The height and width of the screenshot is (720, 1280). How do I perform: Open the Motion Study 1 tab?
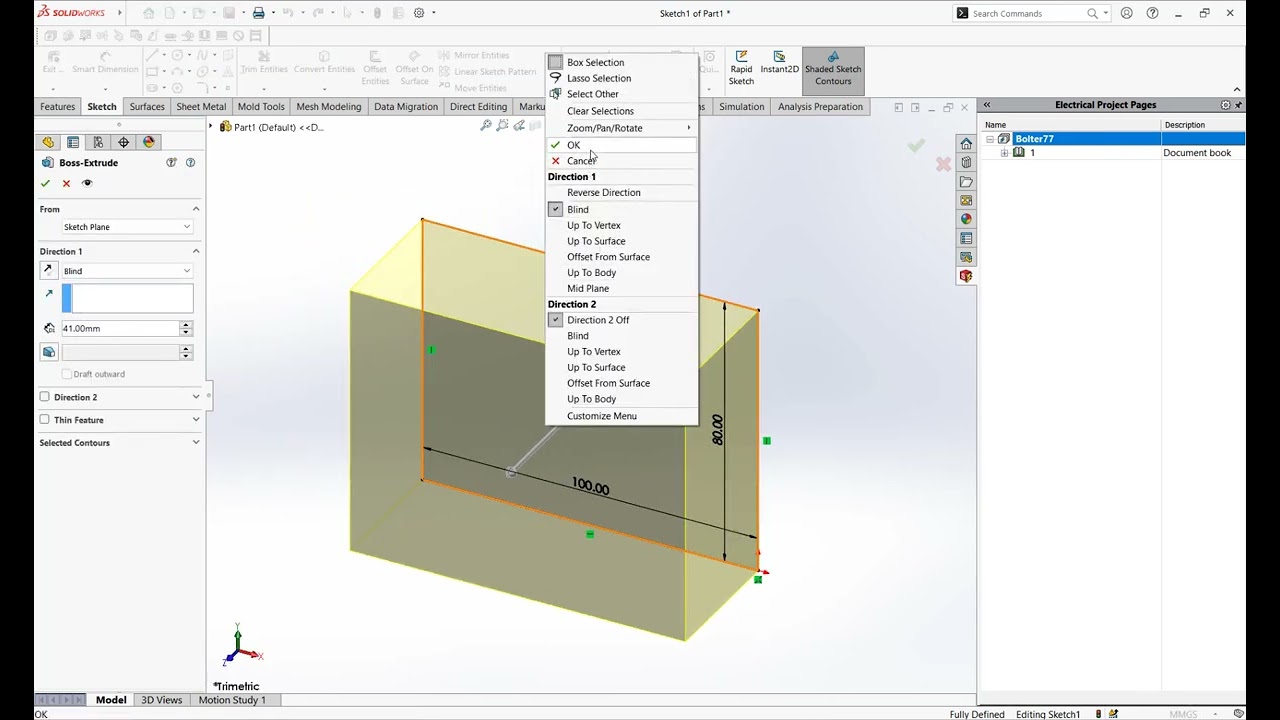pyautogui.click(x=232, y=700)
